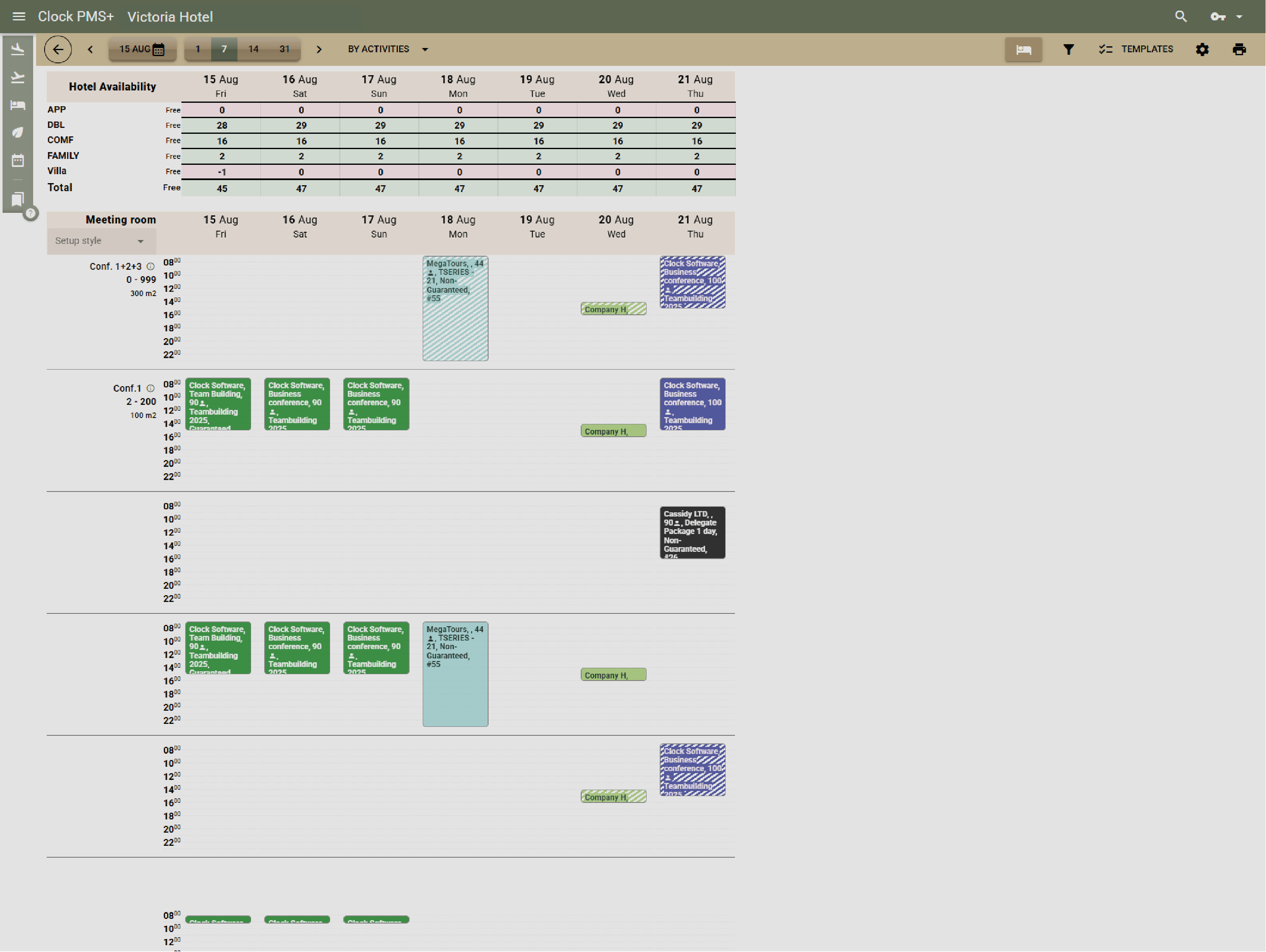Open the departures (takeoff plane) sidebar icon
Screen dimensions: 1266x952
click(18, 77)
